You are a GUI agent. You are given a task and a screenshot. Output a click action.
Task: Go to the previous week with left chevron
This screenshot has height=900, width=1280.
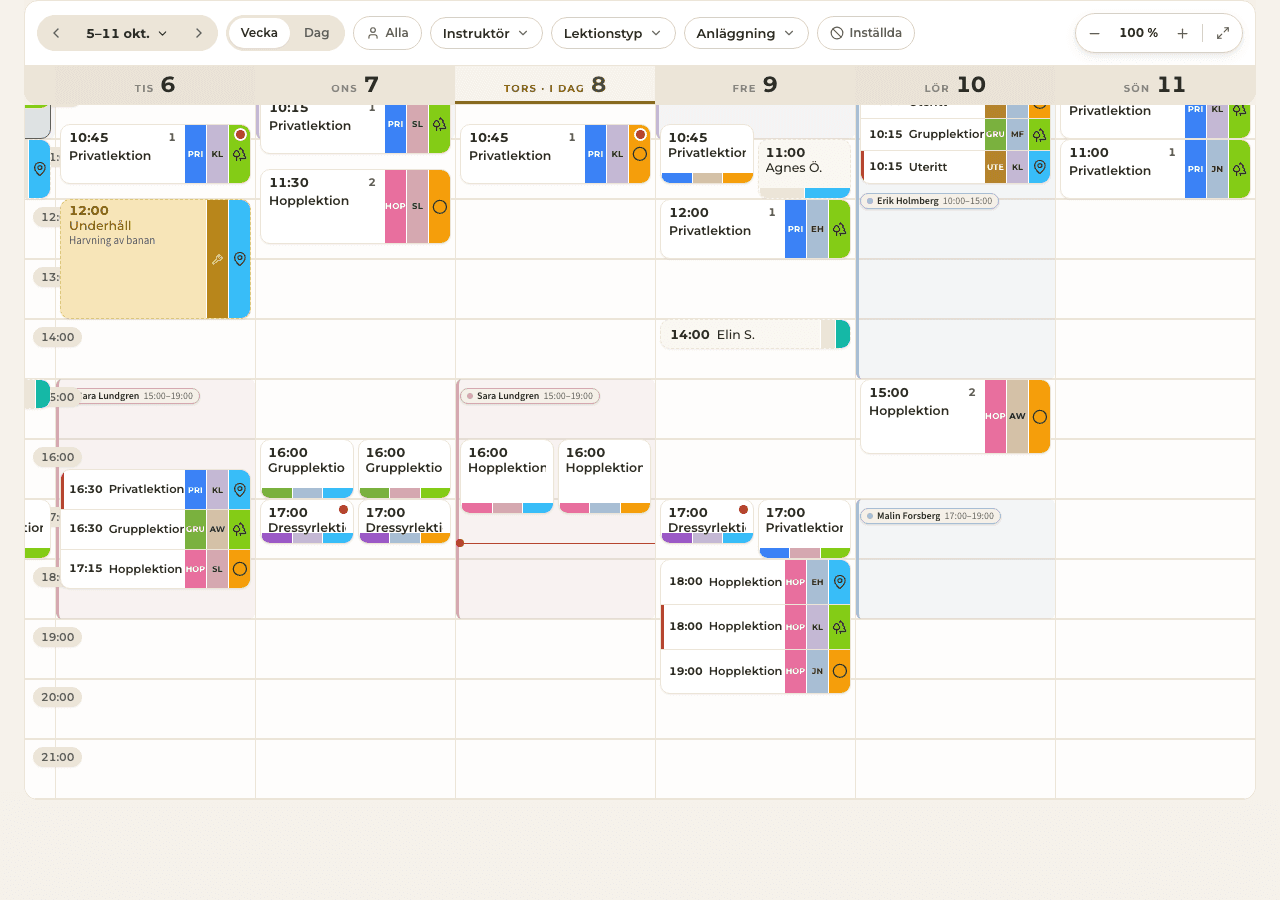point(56,33)
